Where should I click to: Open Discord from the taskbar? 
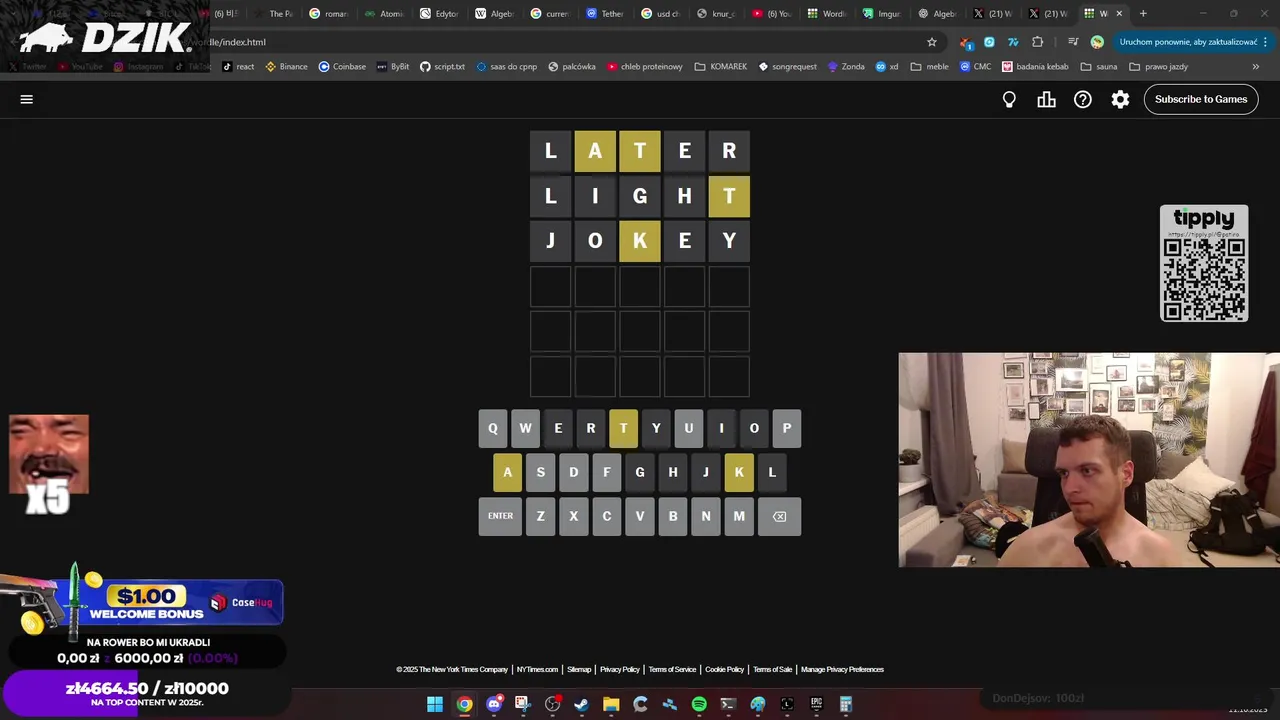(494, 704)
